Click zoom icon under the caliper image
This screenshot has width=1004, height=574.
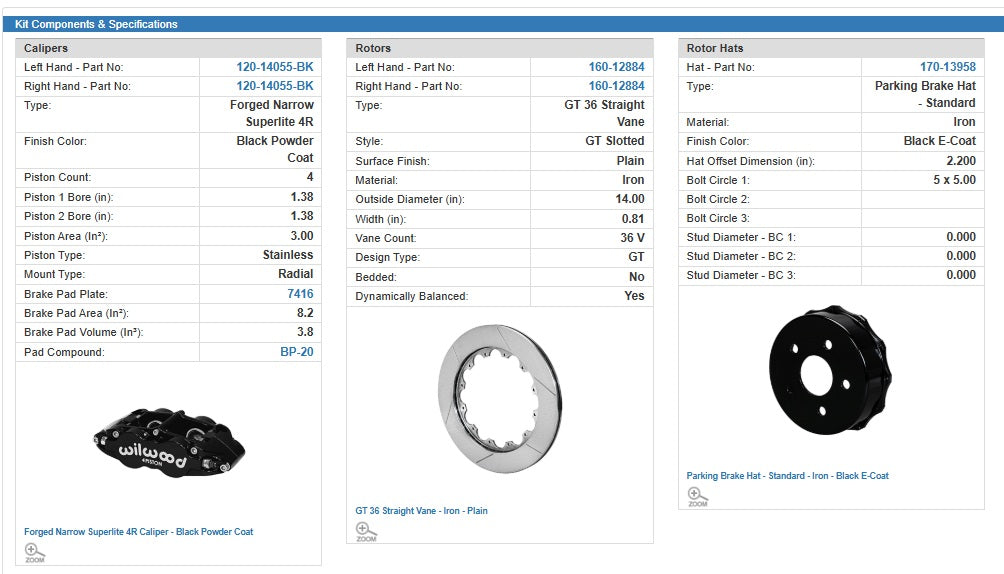coord(34,552)
